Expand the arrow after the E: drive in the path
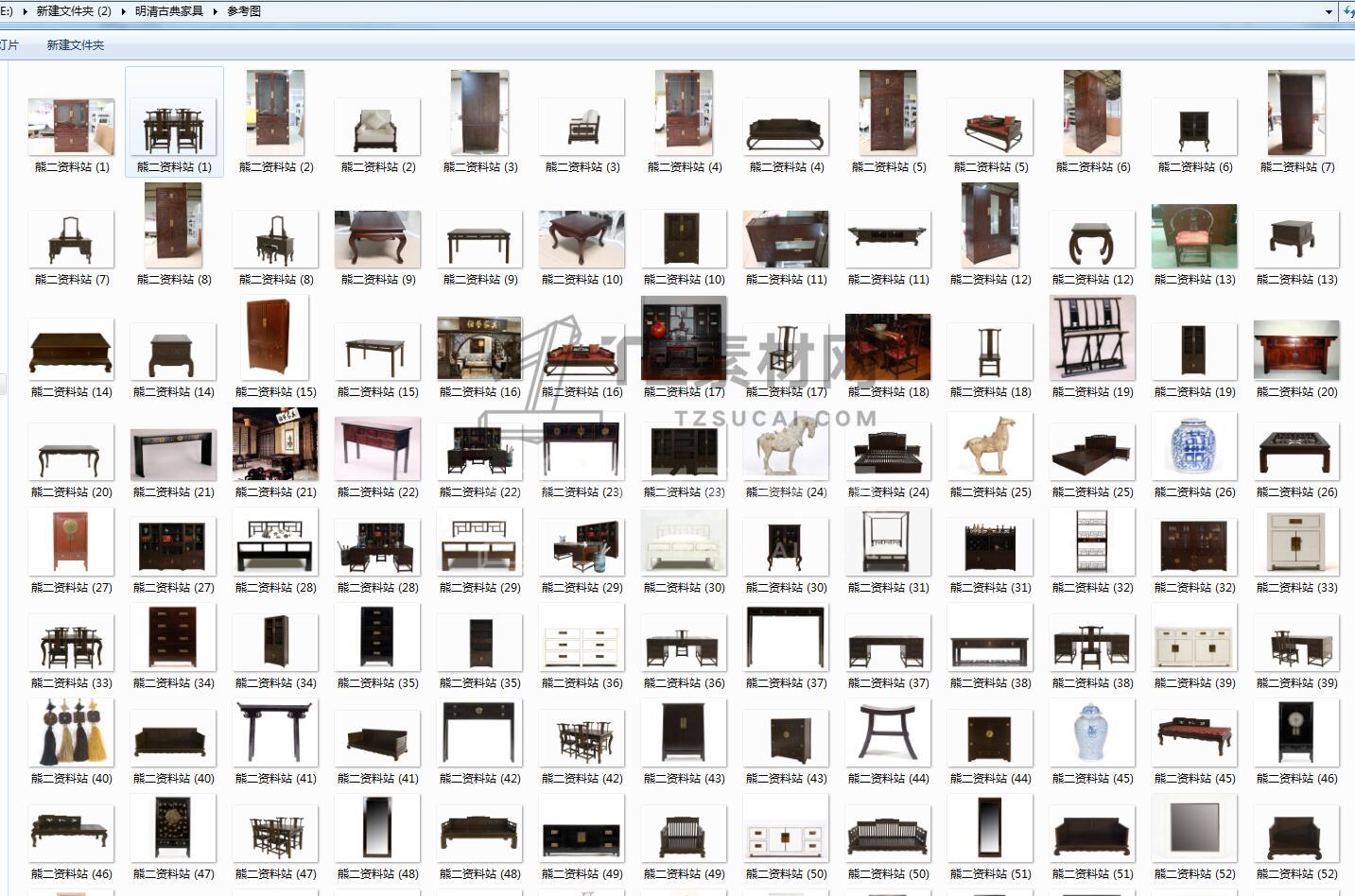The width and height of the screenshot is (1355, 896). pyautogui.click(x=25, y=11)
